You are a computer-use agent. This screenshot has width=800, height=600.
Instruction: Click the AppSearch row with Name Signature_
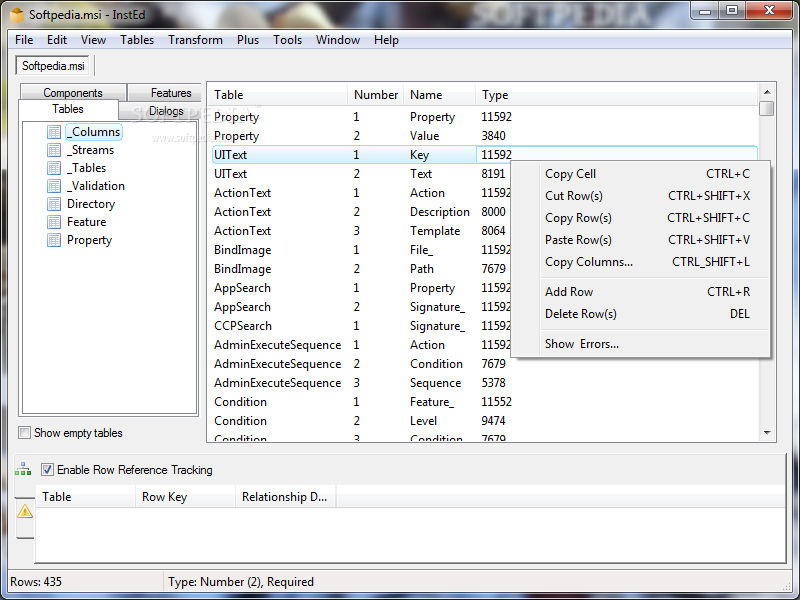coord(360,307)
